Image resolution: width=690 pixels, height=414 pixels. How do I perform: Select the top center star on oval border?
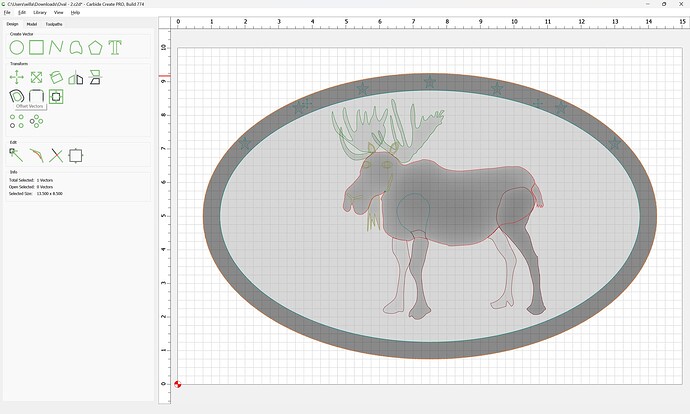(430, 82)
